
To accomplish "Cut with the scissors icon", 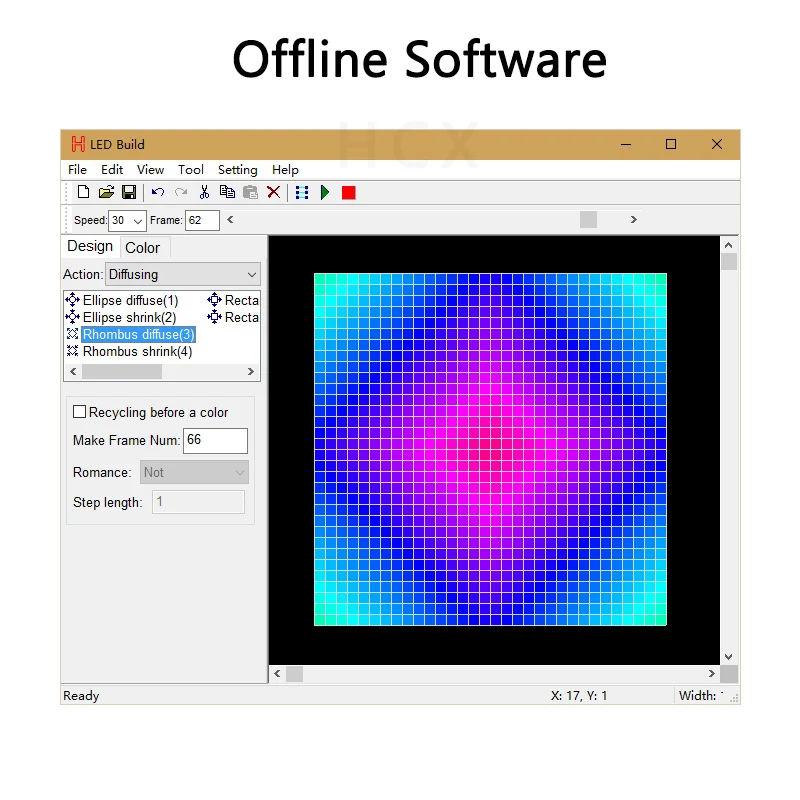I will click(205, 192).
